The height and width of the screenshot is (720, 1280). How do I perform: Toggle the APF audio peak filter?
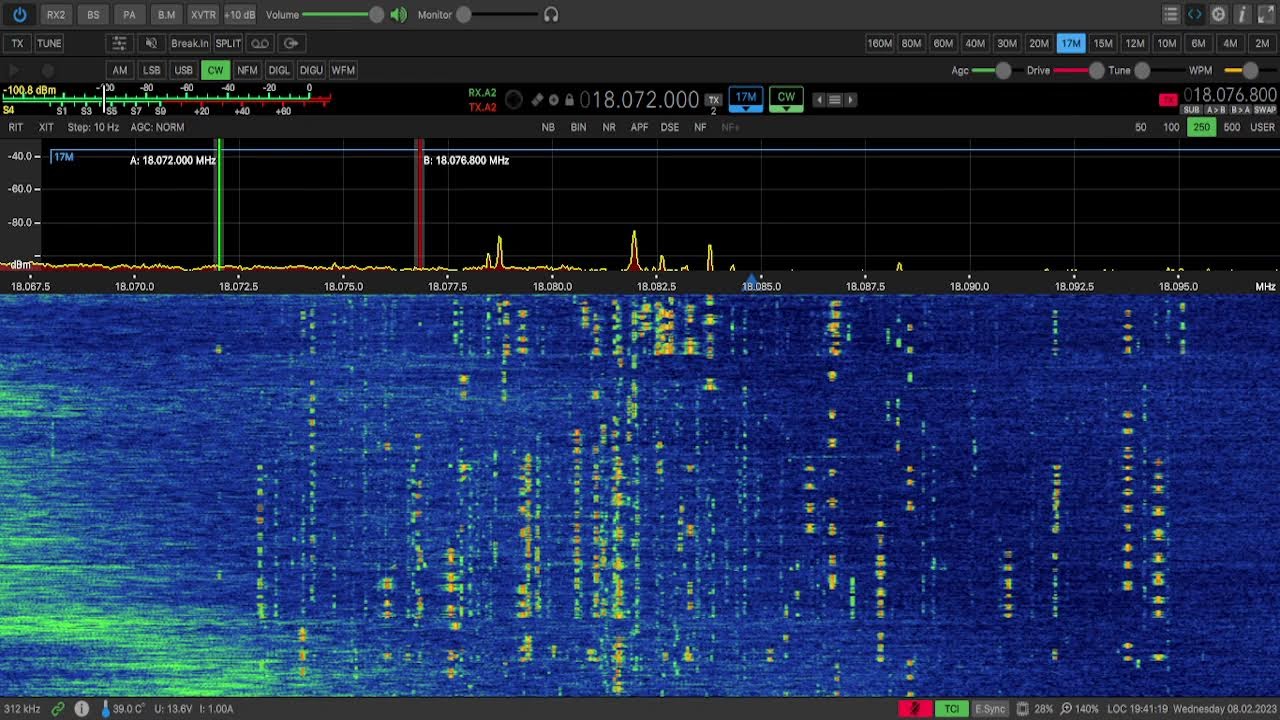tap(639, 128)
